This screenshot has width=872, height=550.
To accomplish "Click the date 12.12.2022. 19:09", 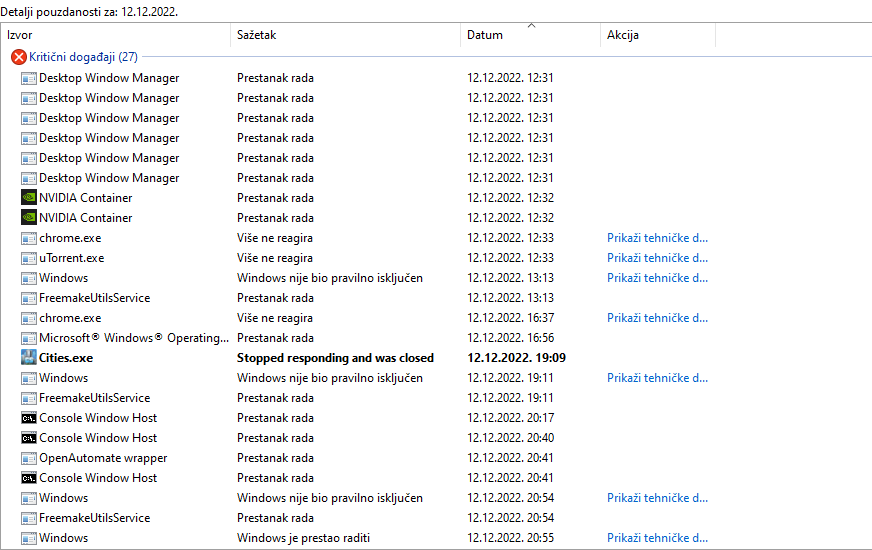I will [516, 358].
